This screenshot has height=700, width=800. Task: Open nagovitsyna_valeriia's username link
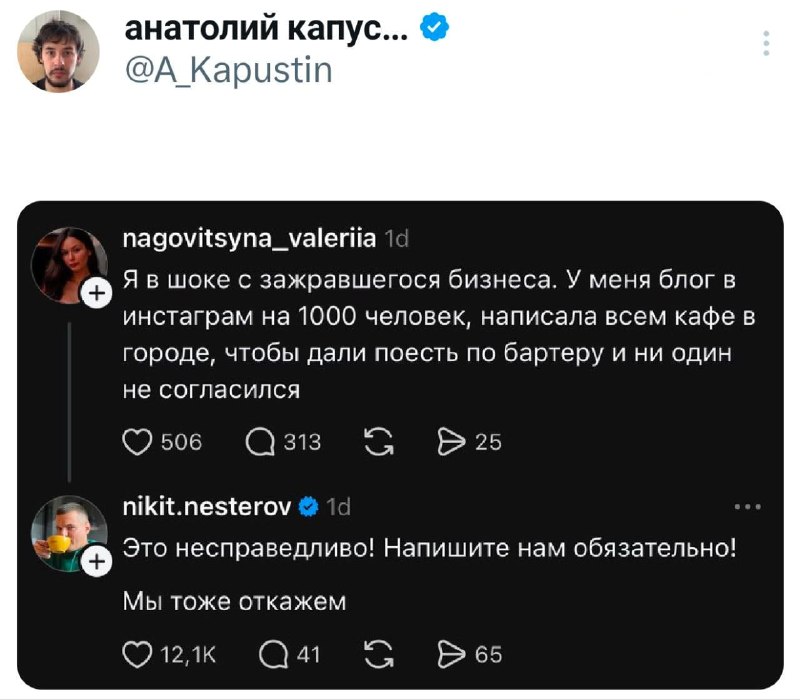point(249,238)
